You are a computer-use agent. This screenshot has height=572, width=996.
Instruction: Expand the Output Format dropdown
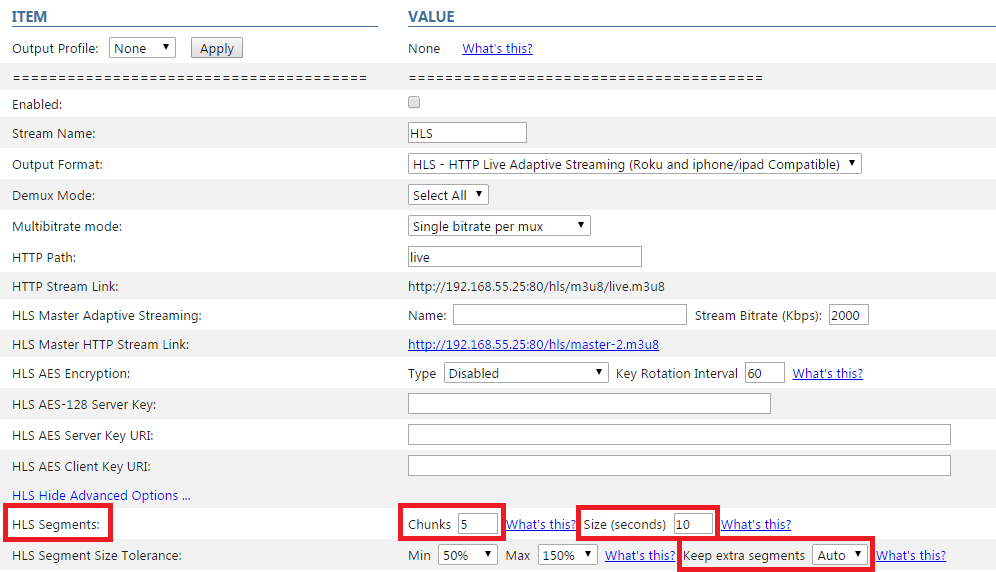tap(635, 164)
